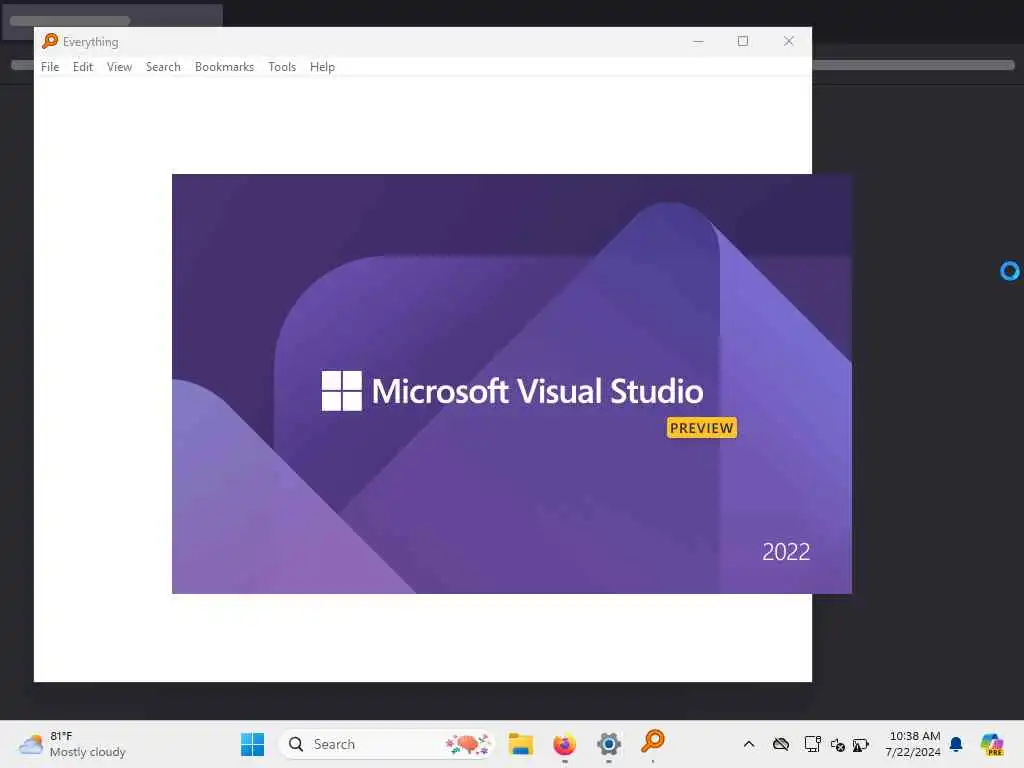Click the display network tray icon
The height and width of the screenshot is (768, 1024).
tap(812, 744)
